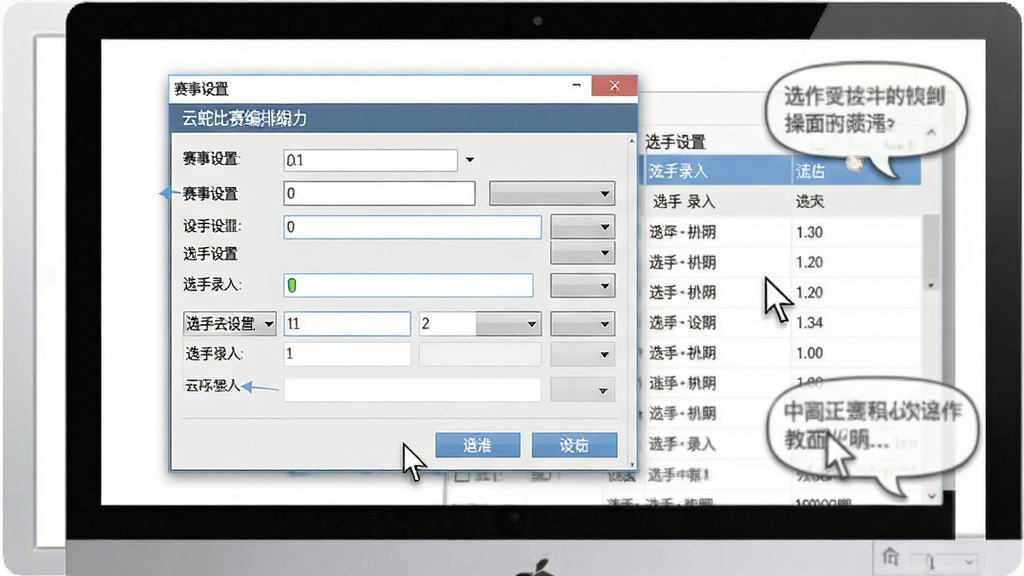Screen dimensions: 1024x576
Task: Select the 1.34 cell in the background table
Action: [856, 323]
